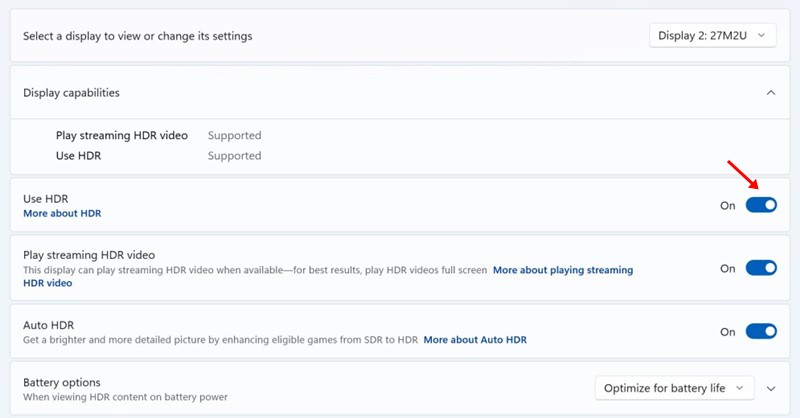Viewport: 800px width, 418px height.
Task: Select the Play streaming HDR video Supported row
Action: (158, 135)
